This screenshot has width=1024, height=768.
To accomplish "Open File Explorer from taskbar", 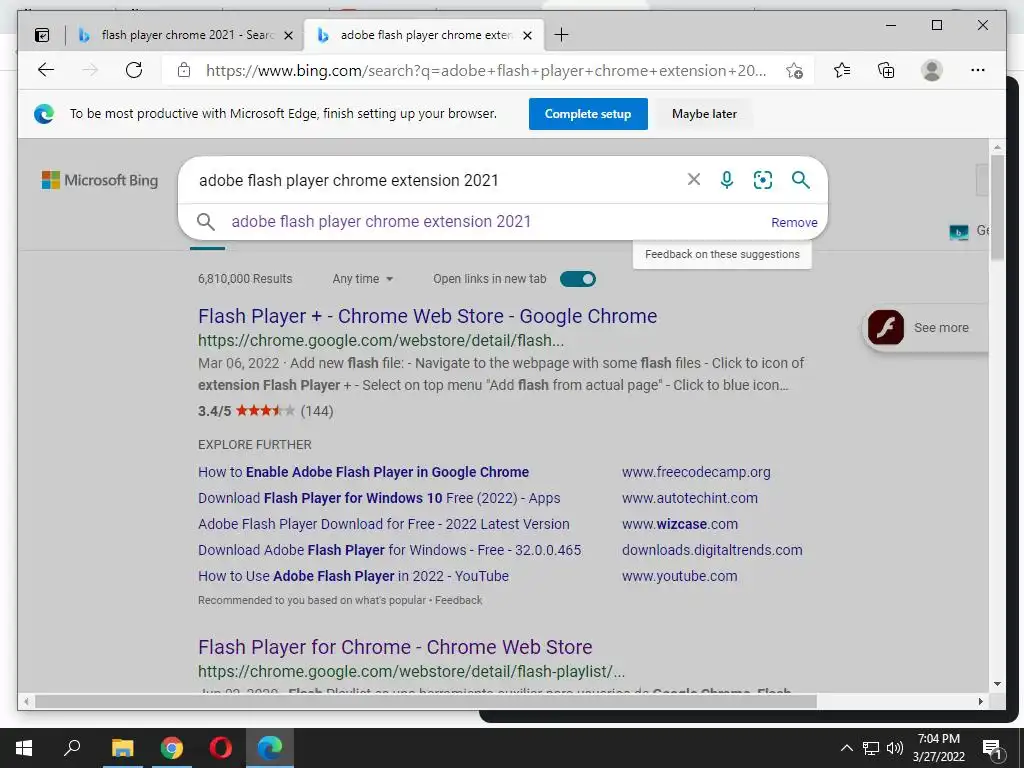I will click(123, 748).
